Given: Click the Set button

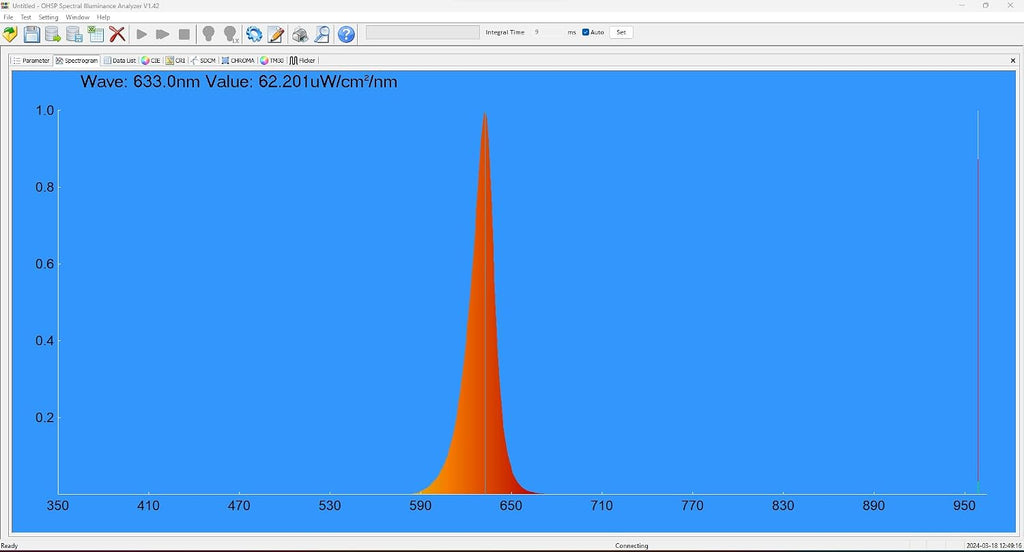Looking at the screenshot, I should (621, 32).
